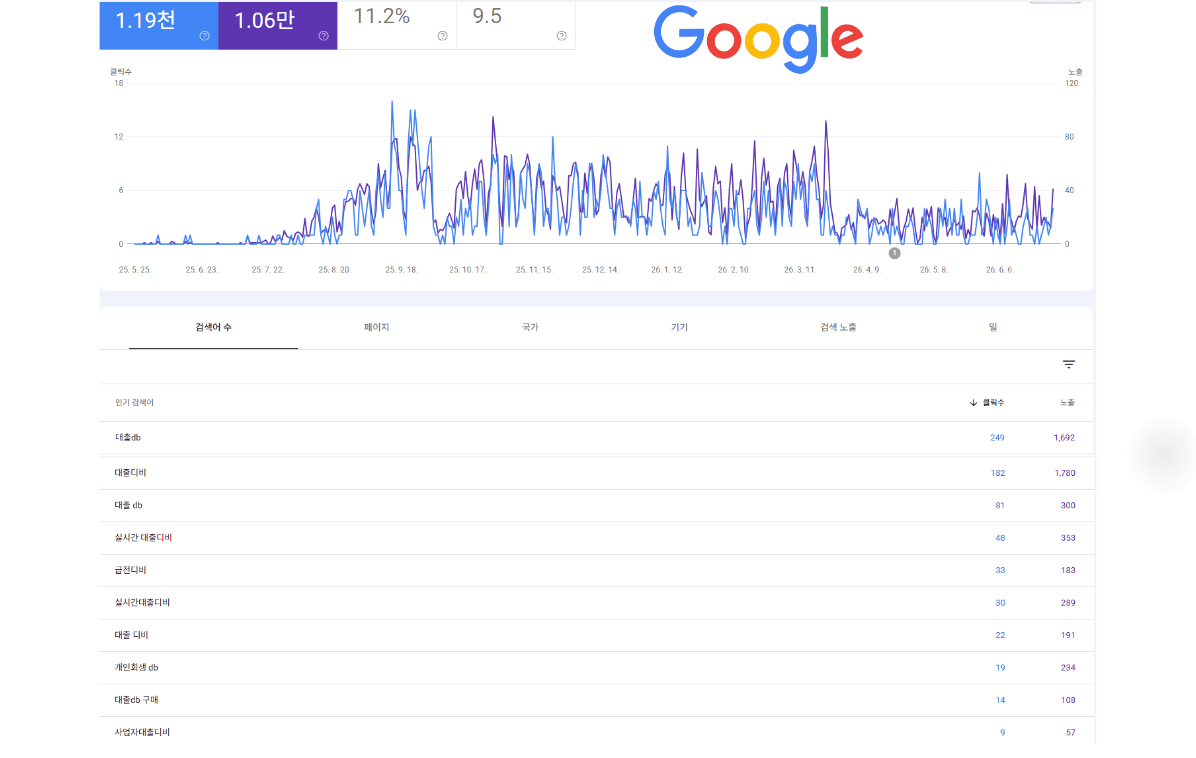Screen dimensions: 1196x758
Task: Enable the 11.2% average CTR metric card
Action: 397,25
